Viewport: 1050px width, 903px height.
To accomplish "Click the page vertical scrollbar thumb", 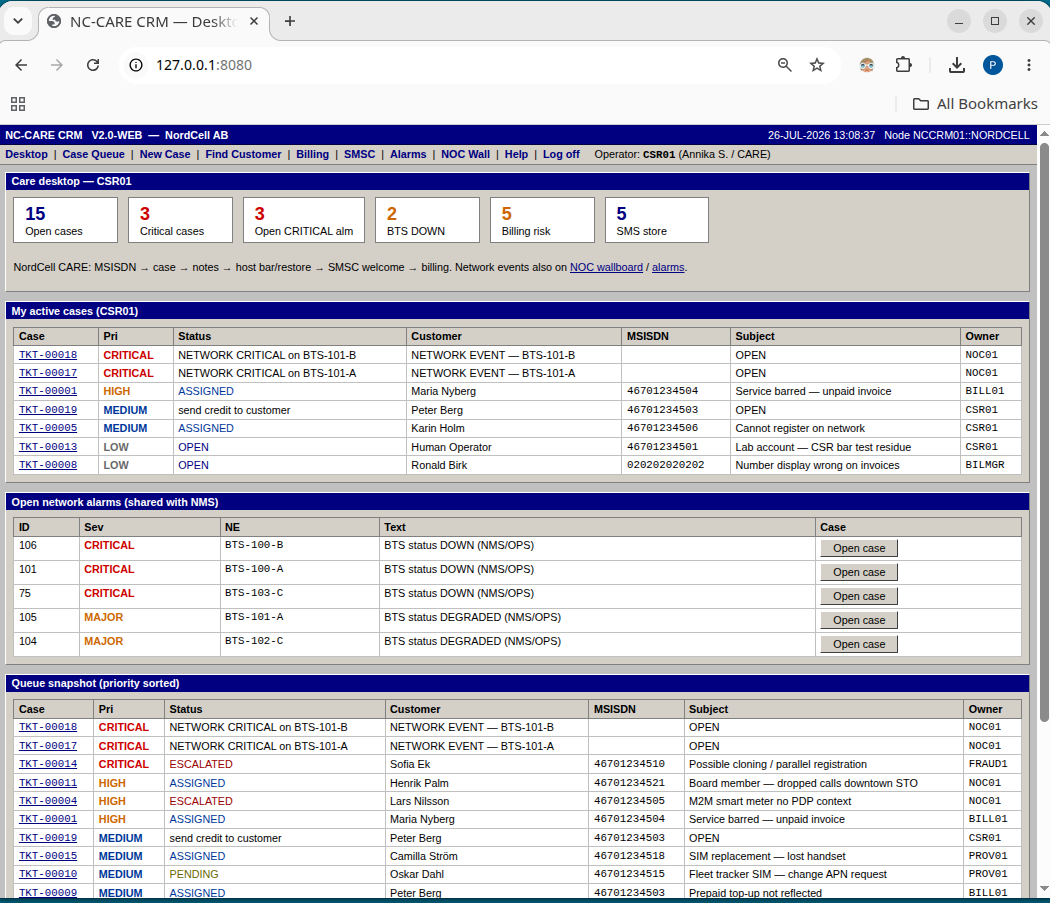I will point(1044,432).
